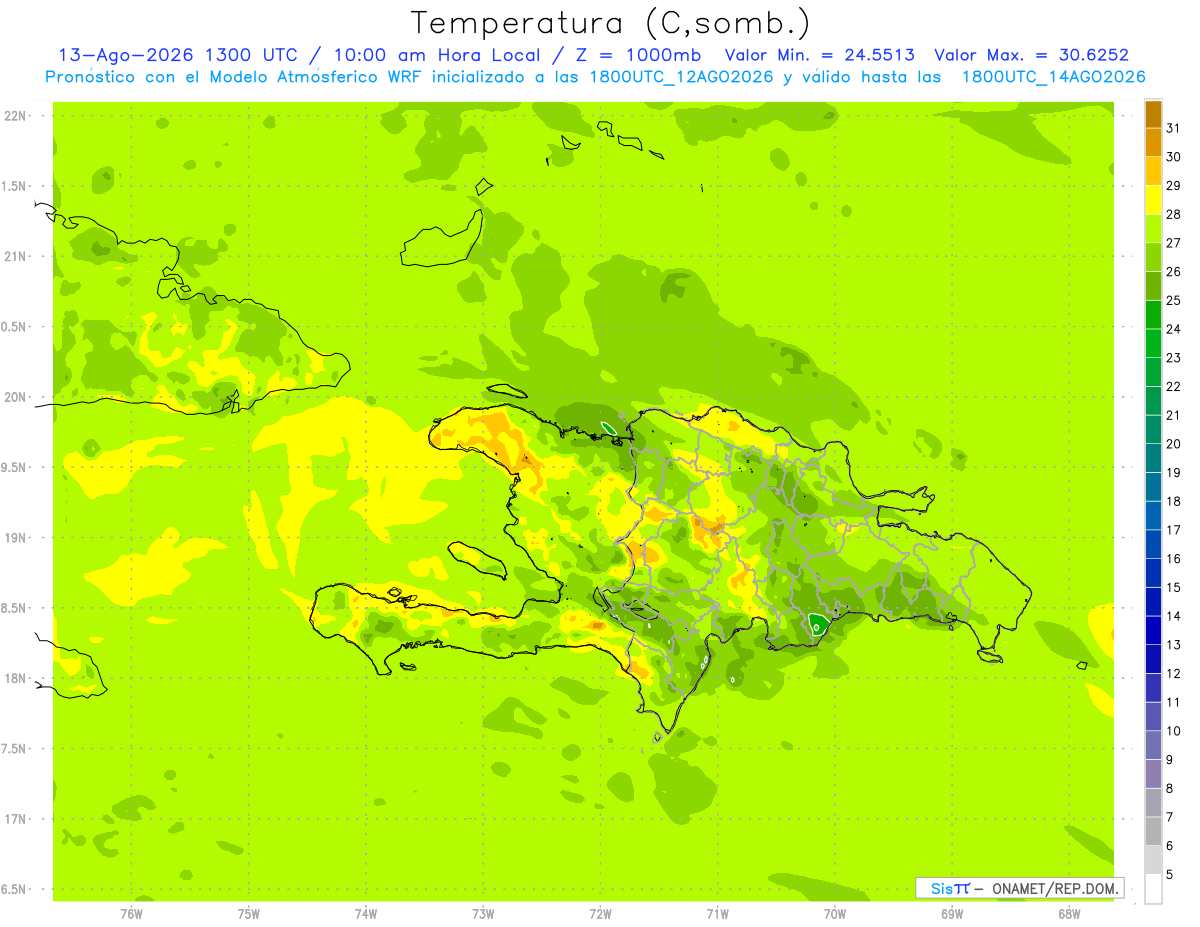The height and width of the screenshot is (927, 1200).
Task: Click the valid-until time "1800UTC_14AGO2026"
Action: 1053,77
